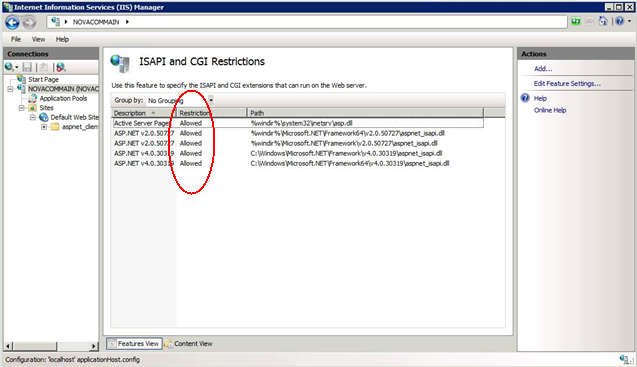Open Edit Feature Settings... link
This screenshot has width=637, height=367.
(567, 83)
